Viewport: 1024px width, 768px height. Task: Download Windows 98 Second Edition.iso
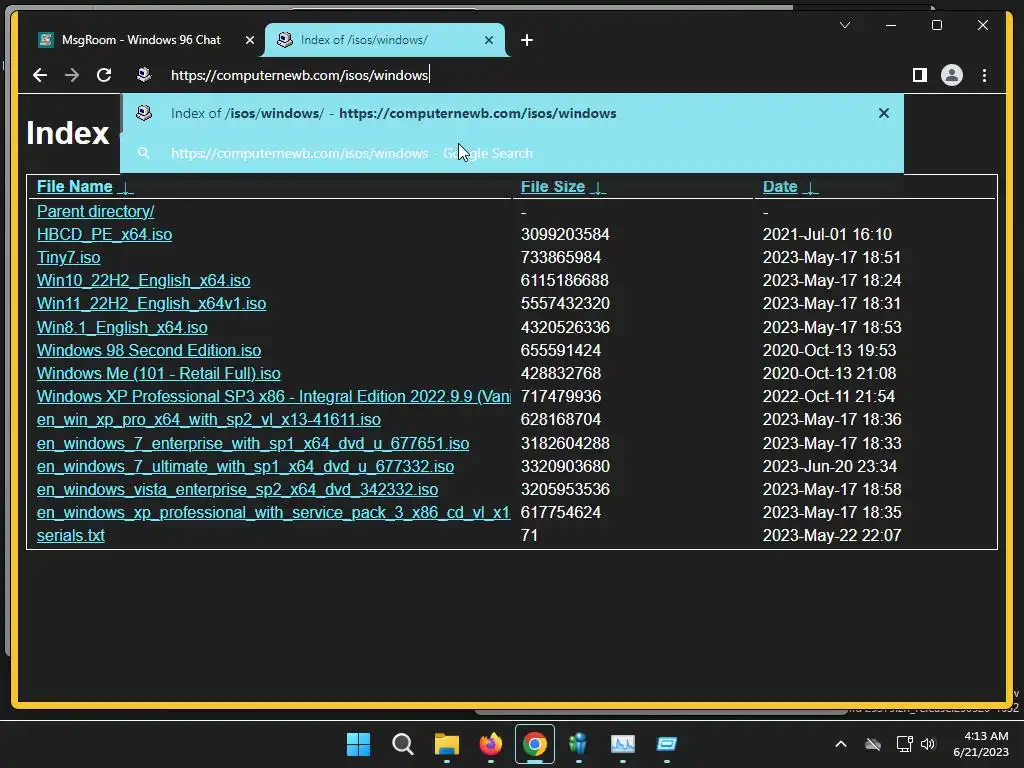click(149, 350)
